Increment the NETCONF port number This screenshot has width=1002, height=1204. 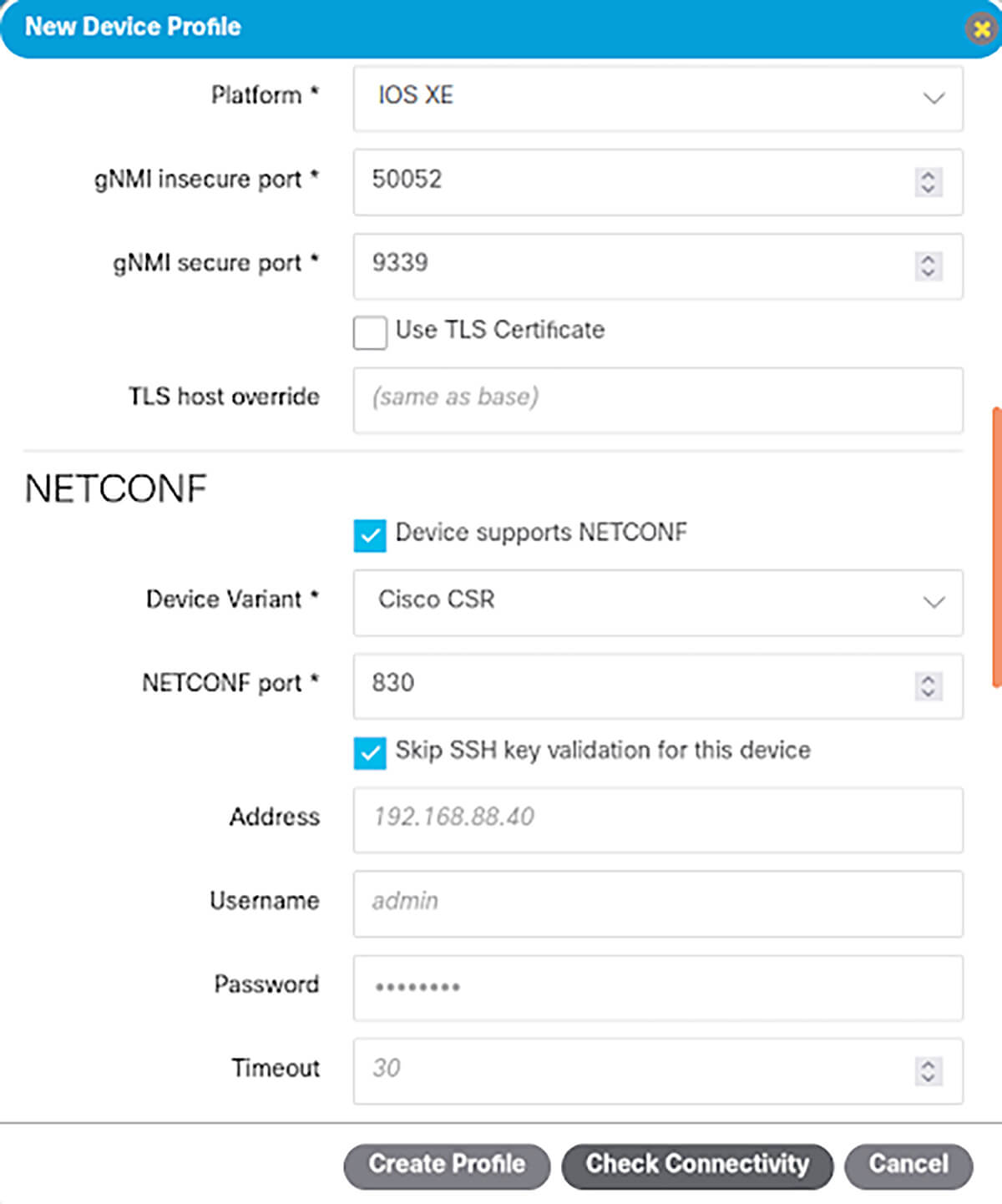click(x=927, y=678)
